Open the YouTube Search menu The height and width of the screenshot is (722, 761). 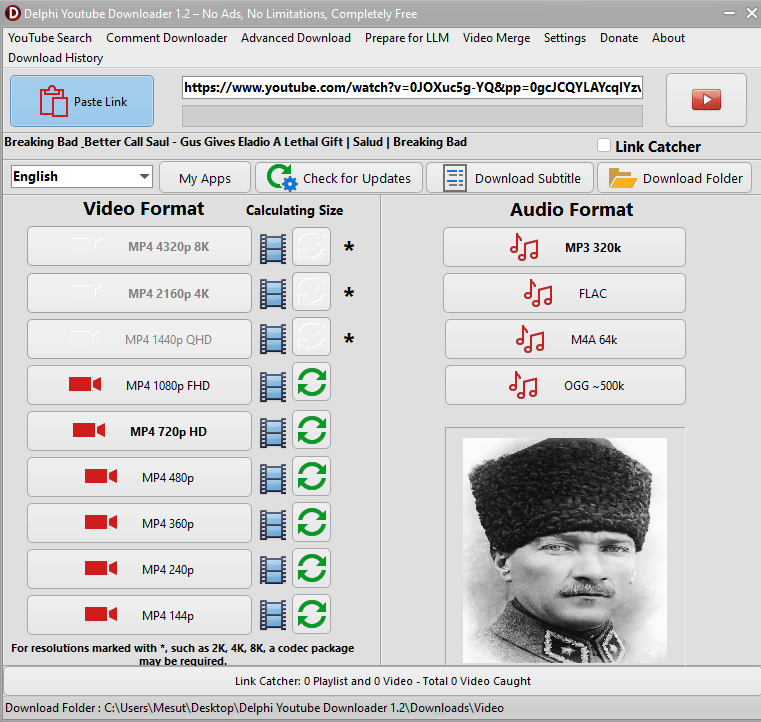(50, 38)
